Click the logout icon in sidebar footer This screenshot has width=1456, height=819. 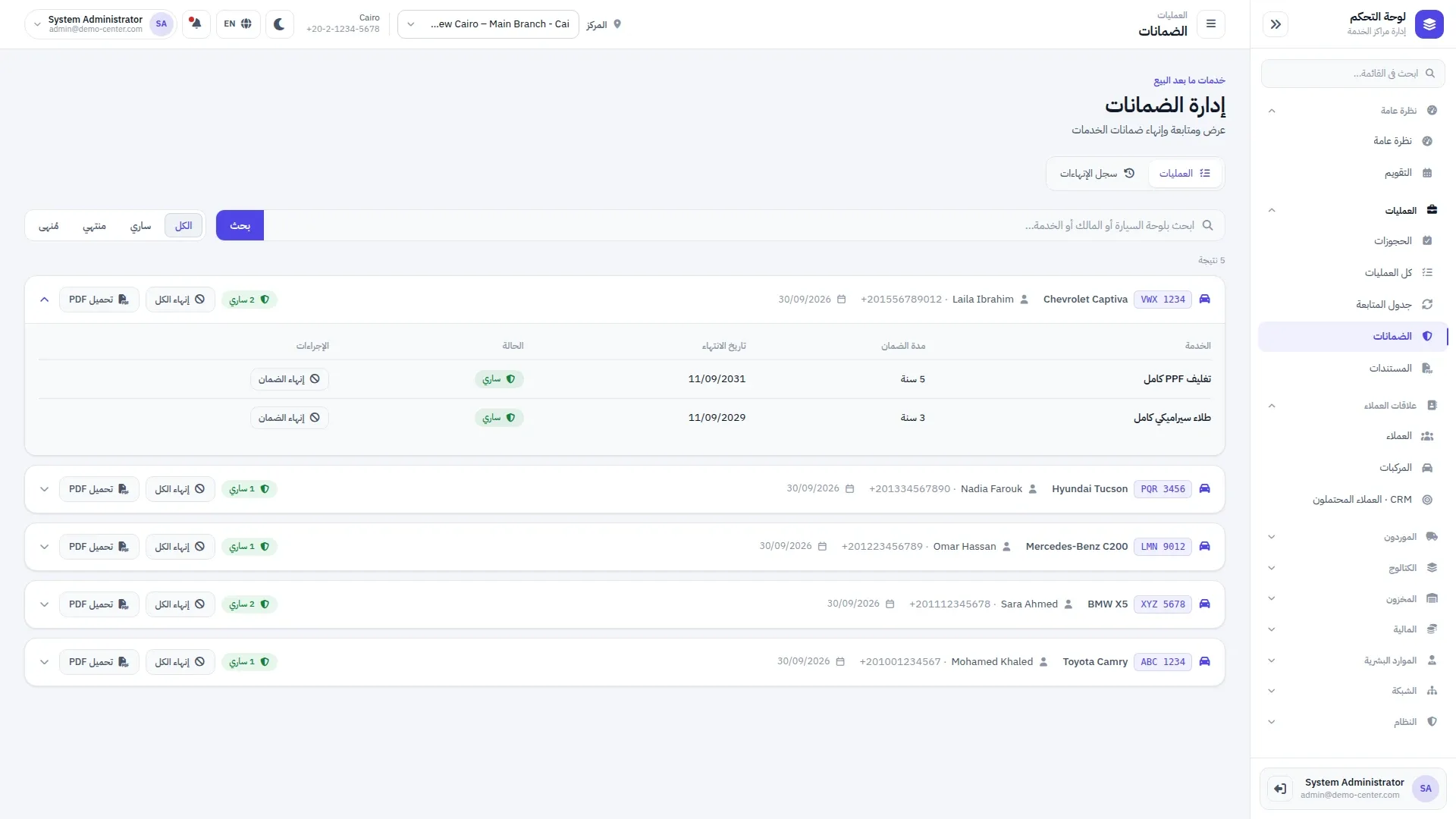[1280, 789]
